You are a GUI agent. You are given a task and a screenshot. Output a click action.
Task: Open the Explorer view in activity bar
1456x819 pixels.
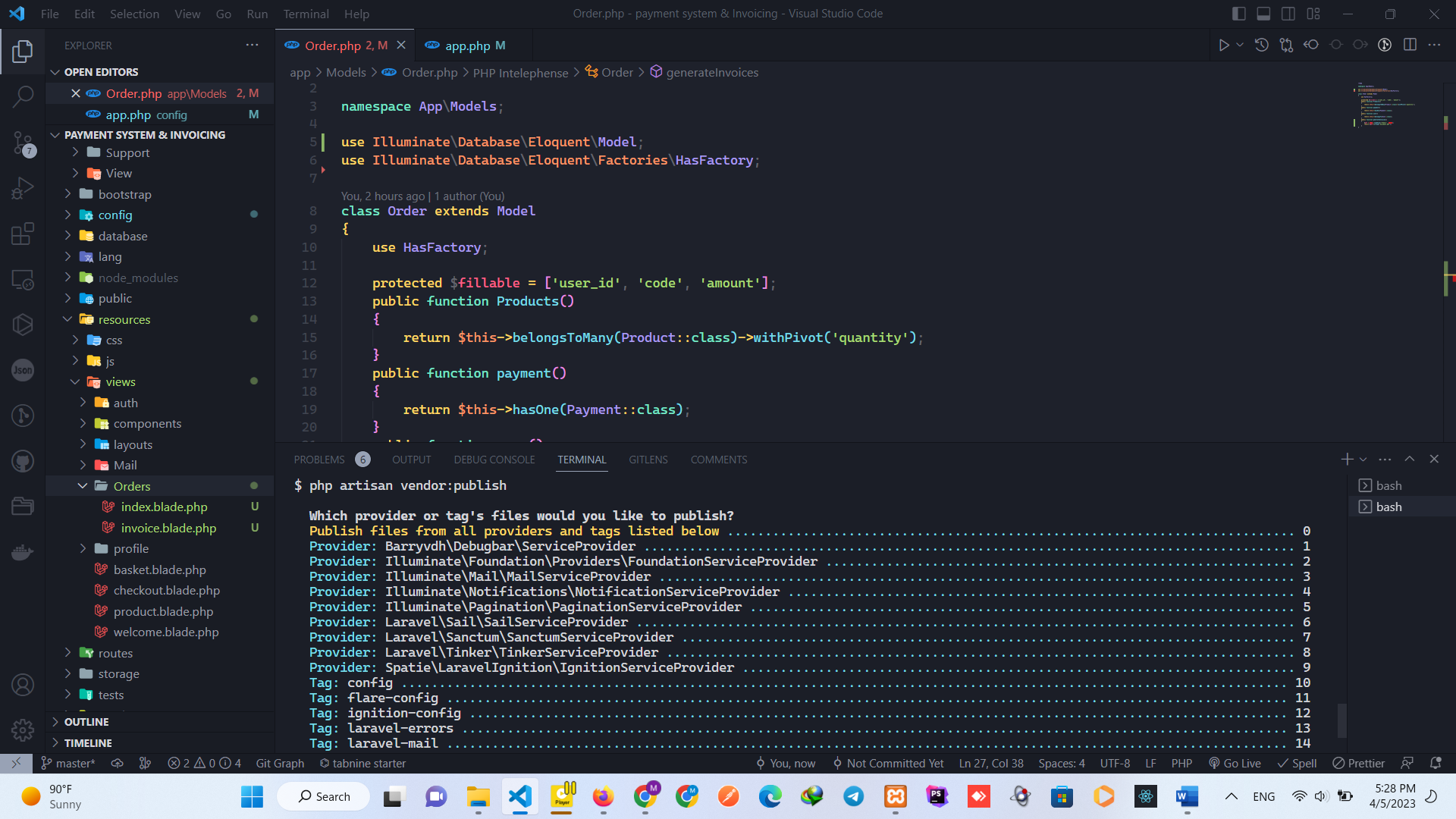(23, 52)
